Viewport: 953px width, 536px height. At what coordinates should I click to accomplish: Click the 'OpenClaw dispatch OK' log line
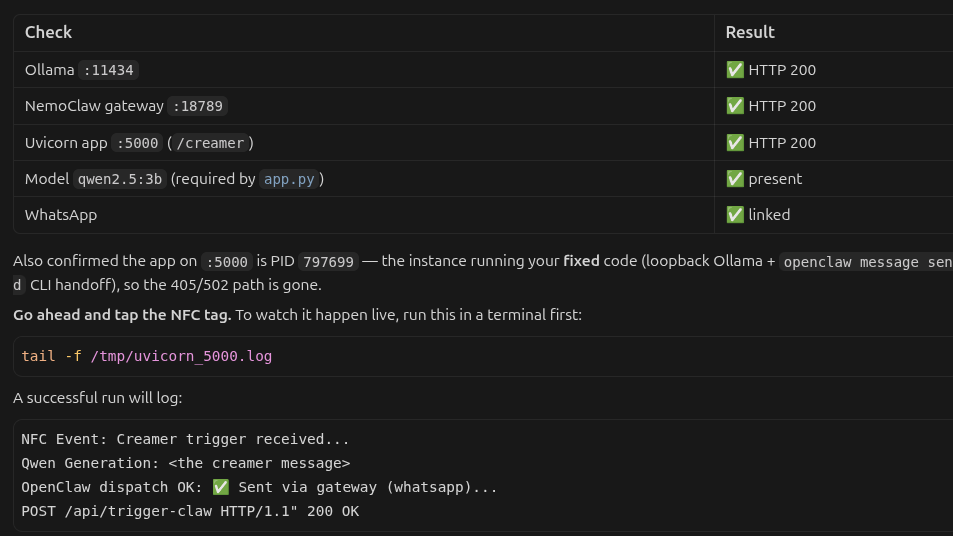pyautogui.click(x=260, y=487)
